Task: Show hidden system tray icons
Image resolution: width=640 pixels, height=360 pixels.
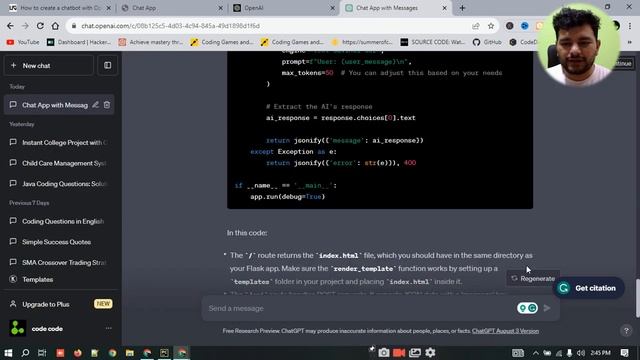Action: tap(536, 353)
